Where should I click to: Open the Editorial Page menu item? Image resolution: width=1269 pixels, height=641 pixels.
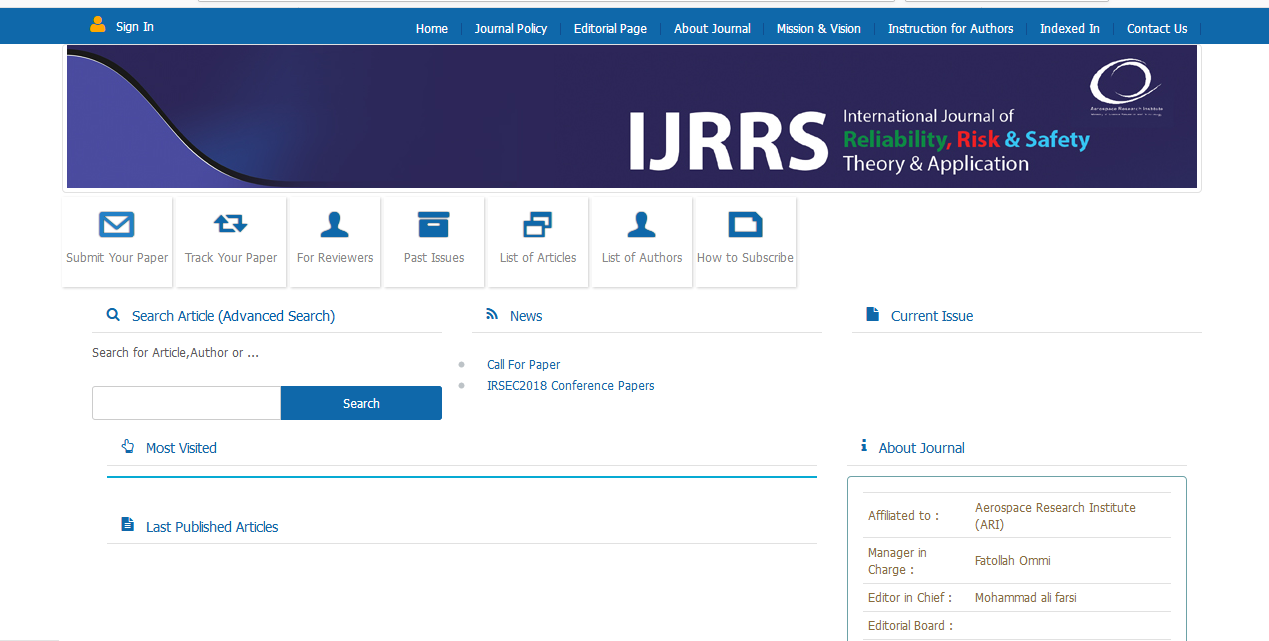click(x=610, y=29)
